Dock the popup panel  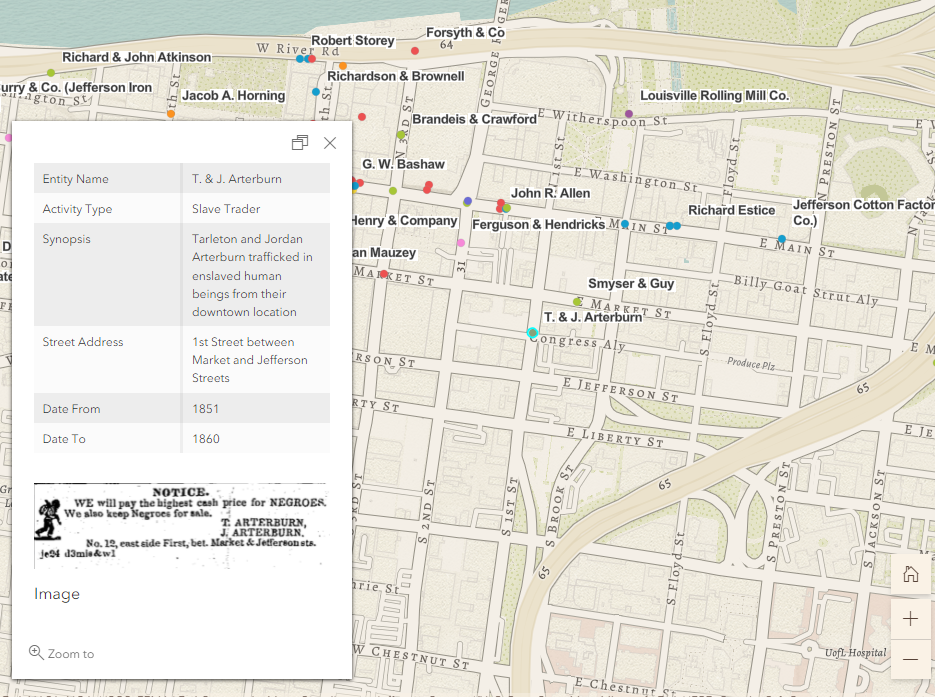(x=299, y=143)
